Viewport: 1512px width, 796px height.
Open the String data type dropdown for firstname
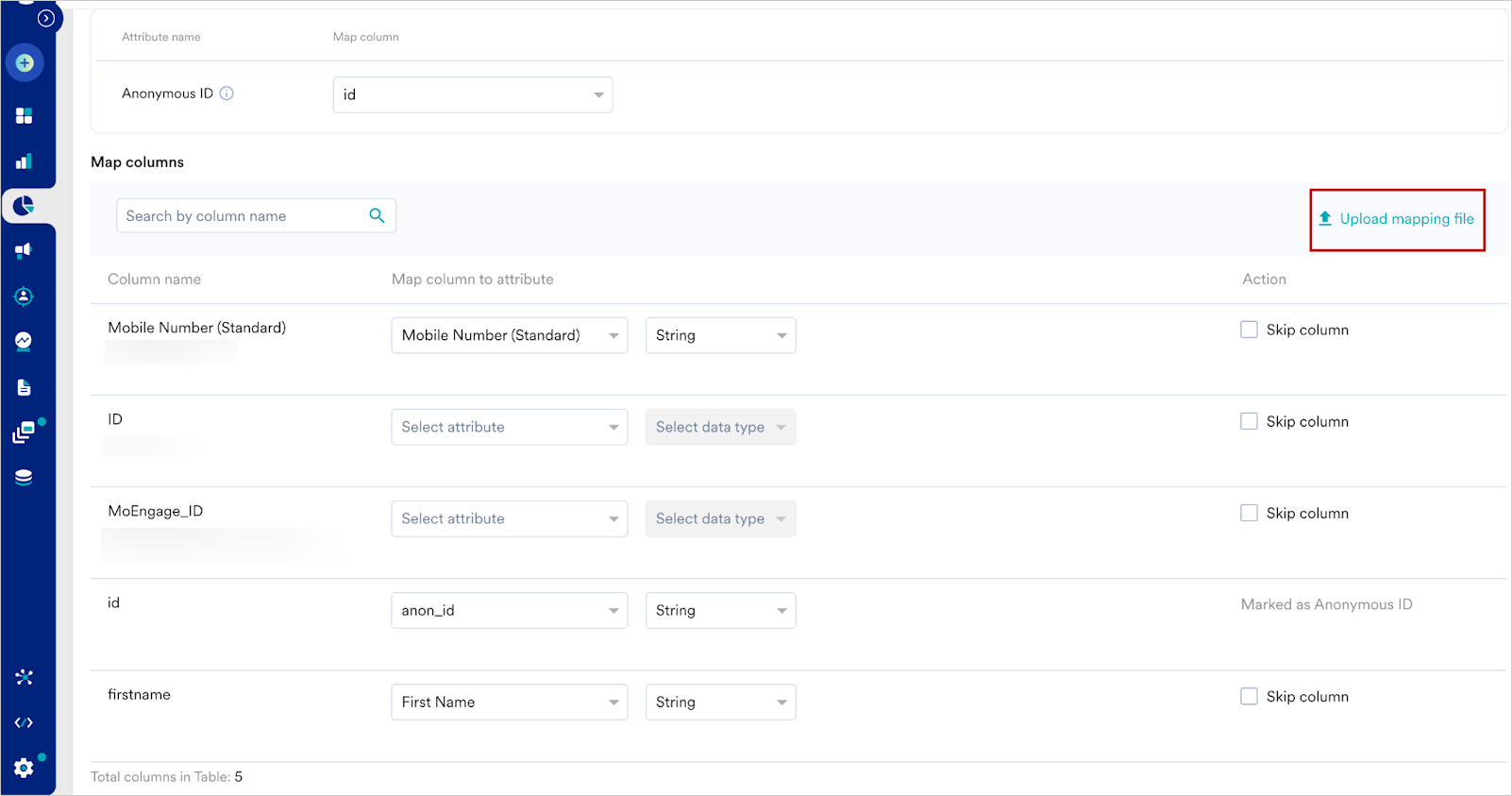pyautogui.click(x=720, y=702)
